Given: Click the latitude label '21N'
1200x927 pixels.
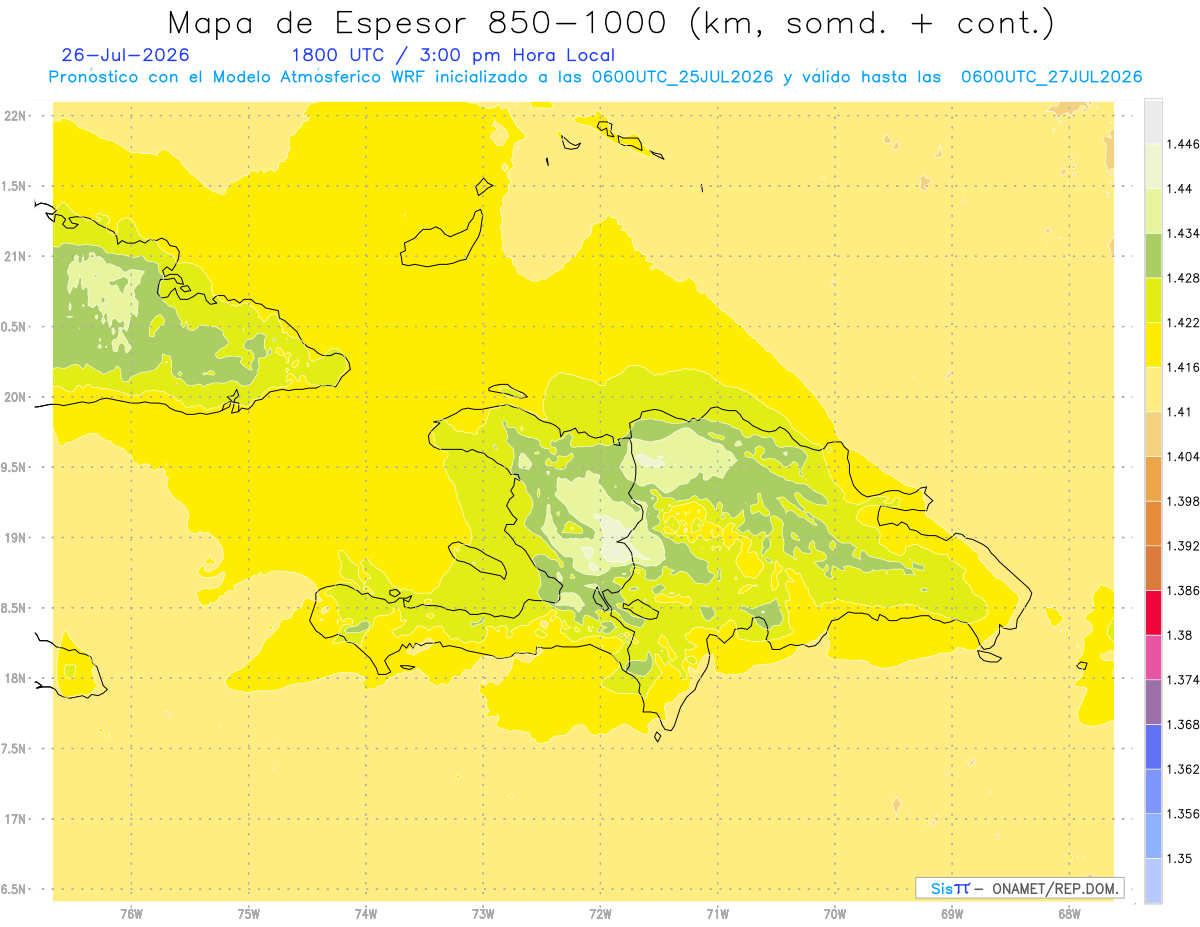Looking at the screenshot, I should (16, 256).
